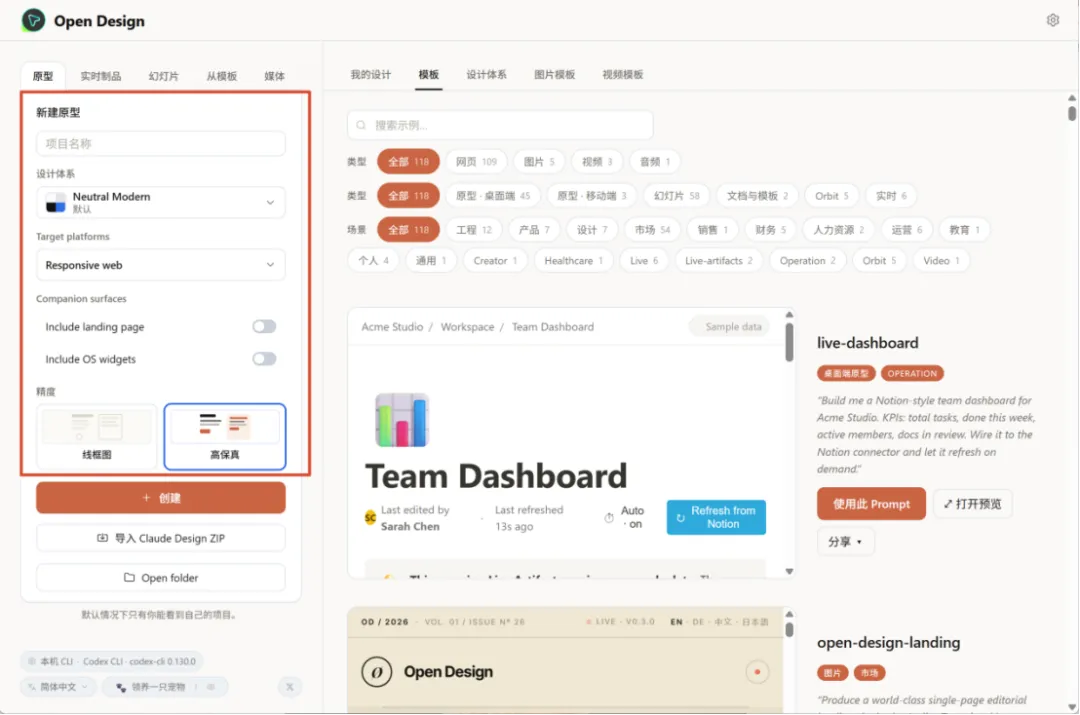
Task: Open the 模板 tab
Action: click(x=428, y=74)
